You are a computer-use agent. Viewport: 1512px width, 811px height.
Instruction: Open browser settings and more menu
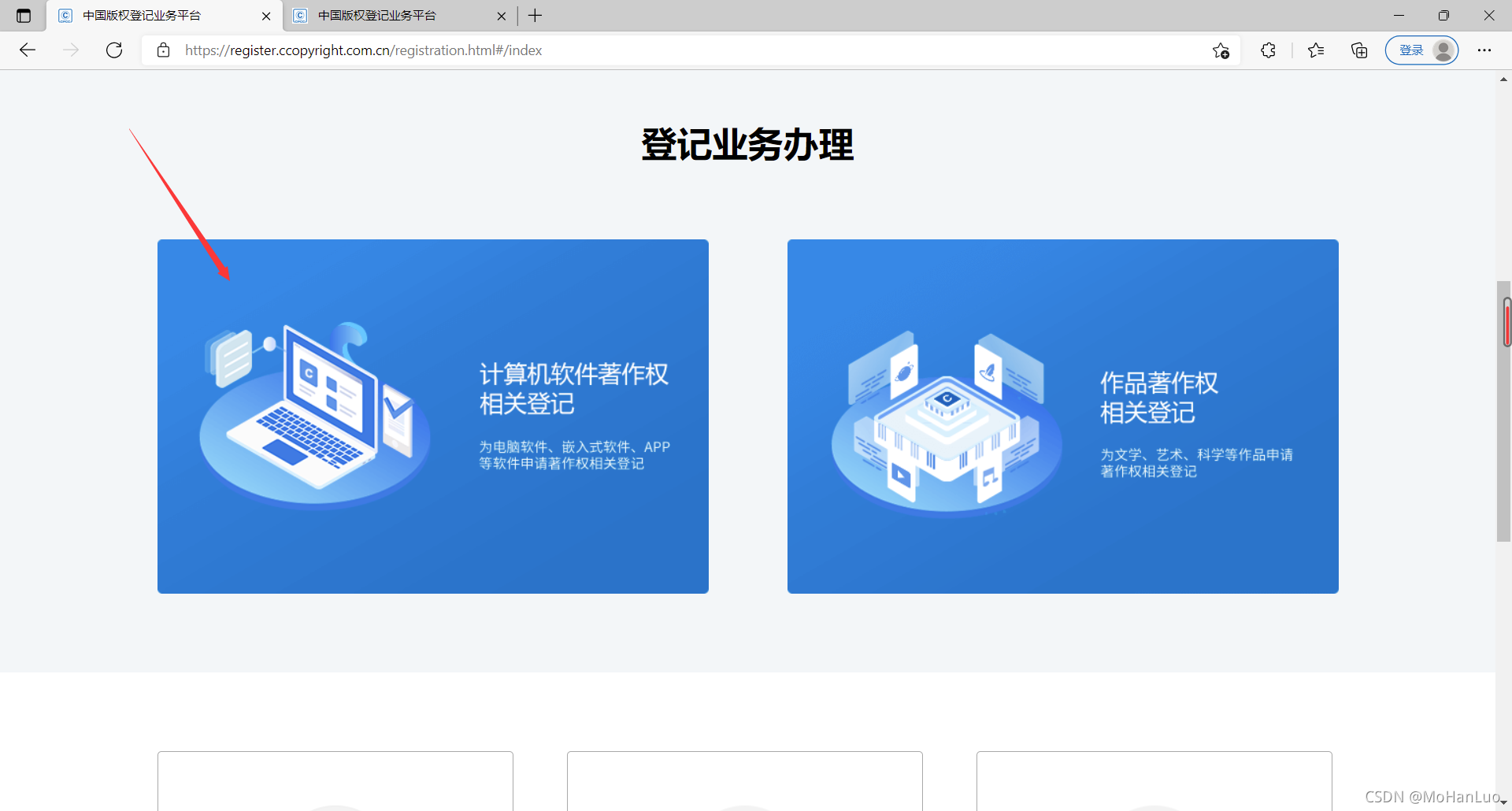pos(1484,50)
